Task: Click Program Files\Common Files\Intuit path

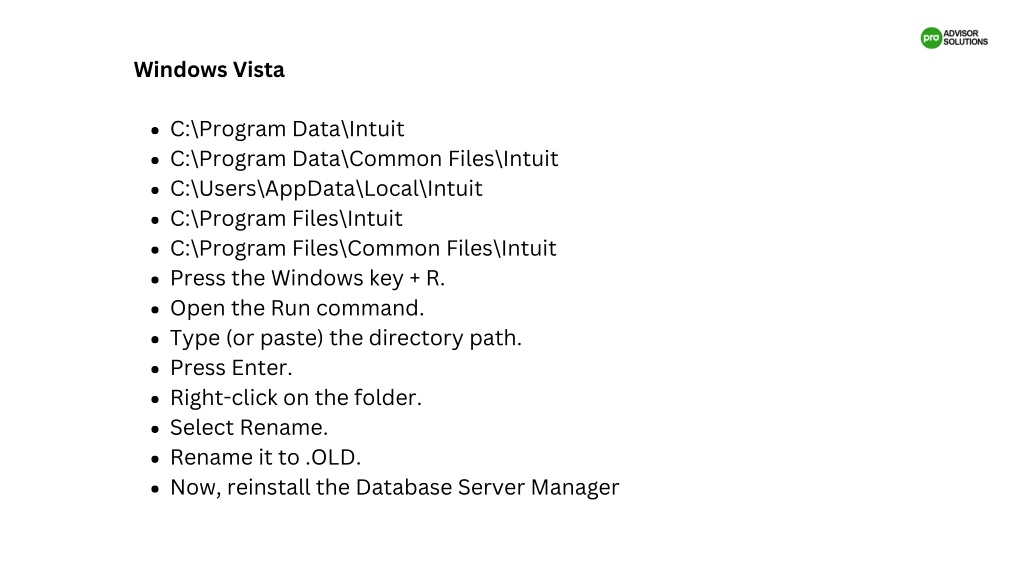Action: (364, 249)
